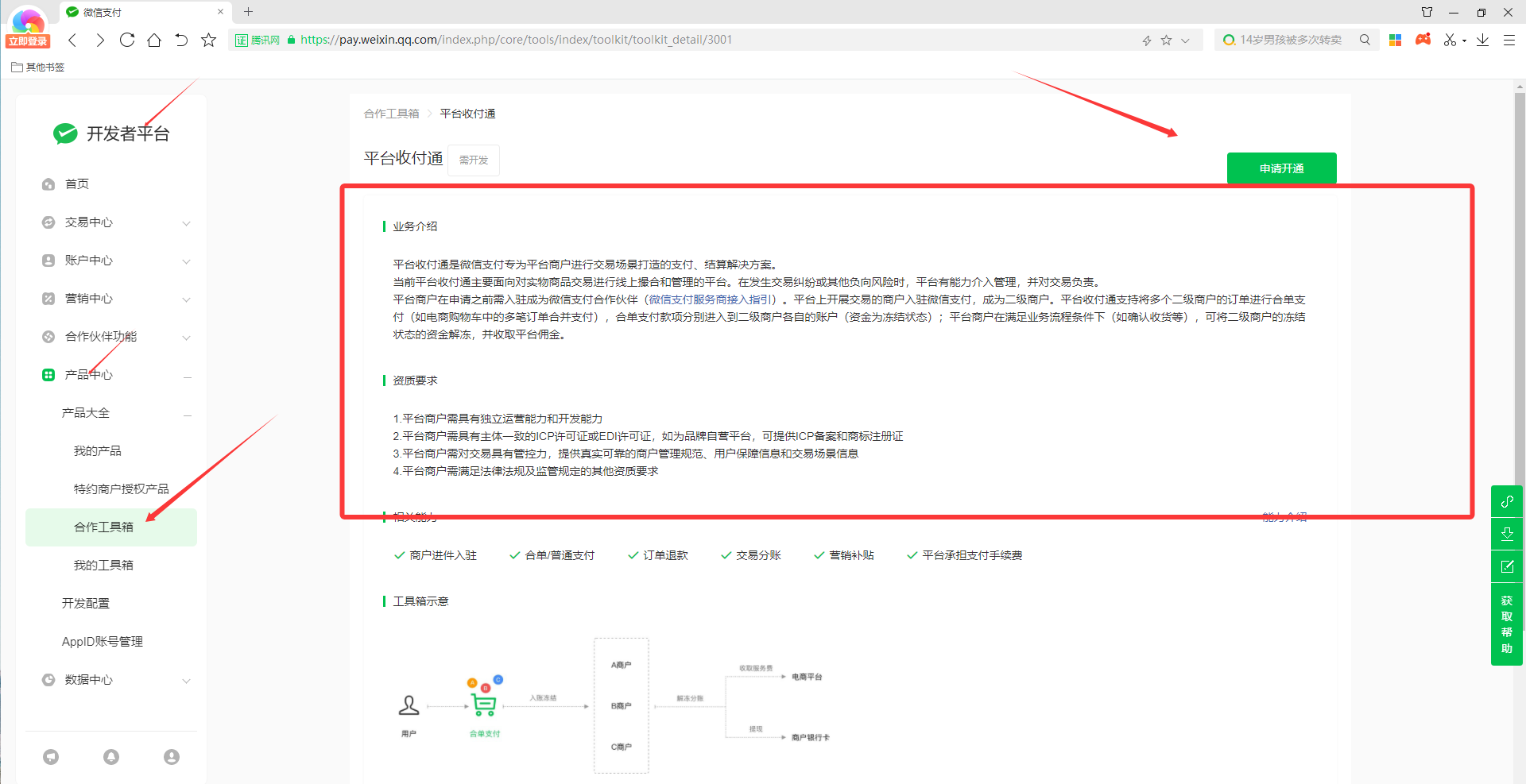The width and height of the screenshot is (1526, 784).
Task: Bookmark the page with the toolbar star
Action: point(208,40)
